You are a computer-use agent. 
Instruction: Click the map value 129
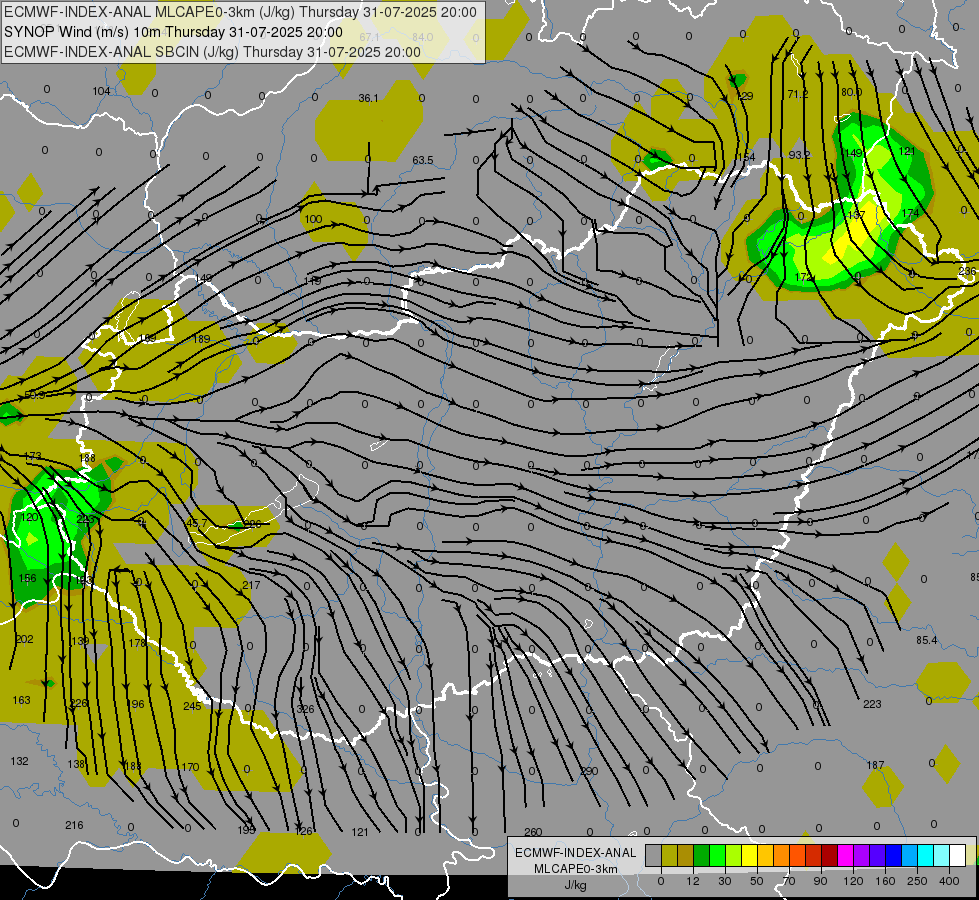745,96
